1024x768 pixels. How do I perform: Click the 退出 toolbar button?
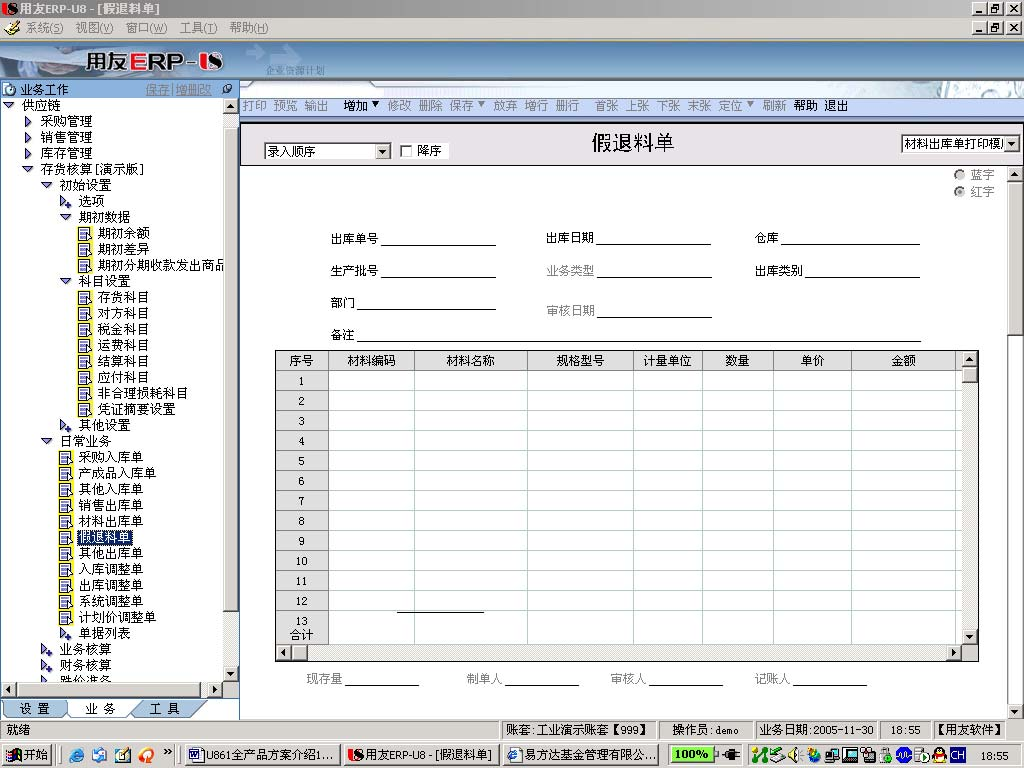pyautogui.click(x=836, y=106)
